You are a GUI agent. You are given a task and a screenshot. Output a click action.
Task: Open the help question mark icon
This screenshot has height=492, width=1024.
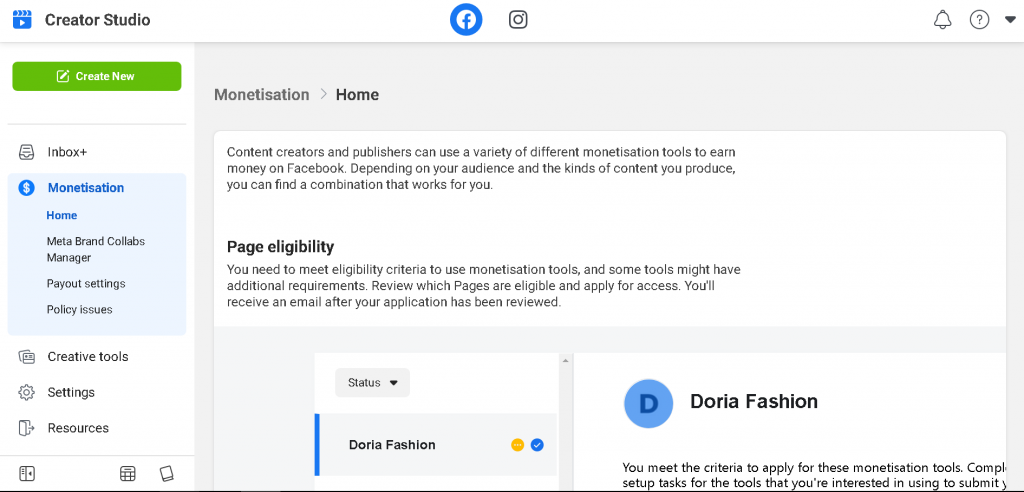pyautogui.click(x=979, y=20)
